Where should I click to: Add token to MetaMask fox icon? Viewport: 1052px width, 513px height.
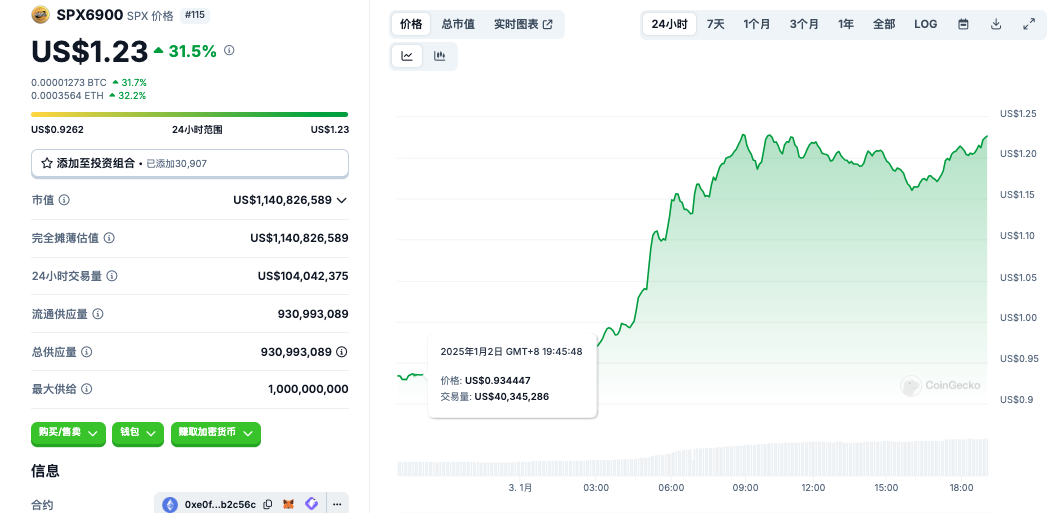click(289, 504)
